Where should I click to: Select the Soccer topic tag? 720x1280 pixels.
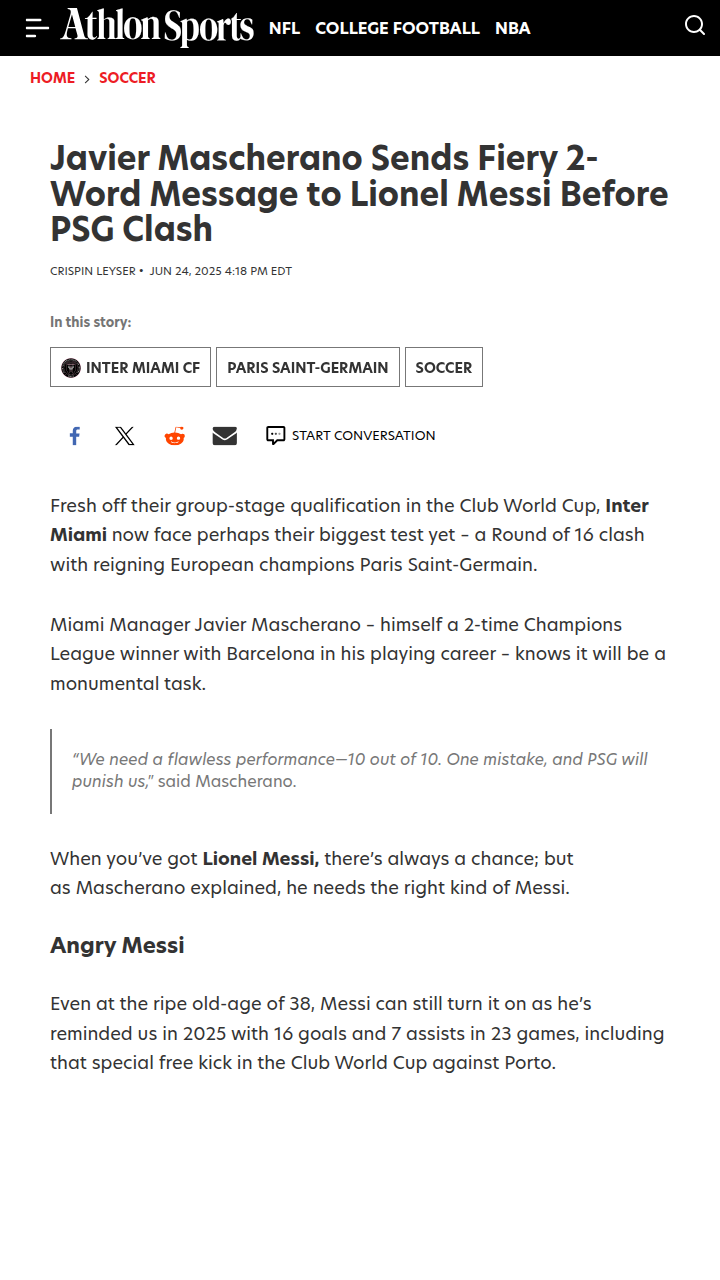pos(444,367)
